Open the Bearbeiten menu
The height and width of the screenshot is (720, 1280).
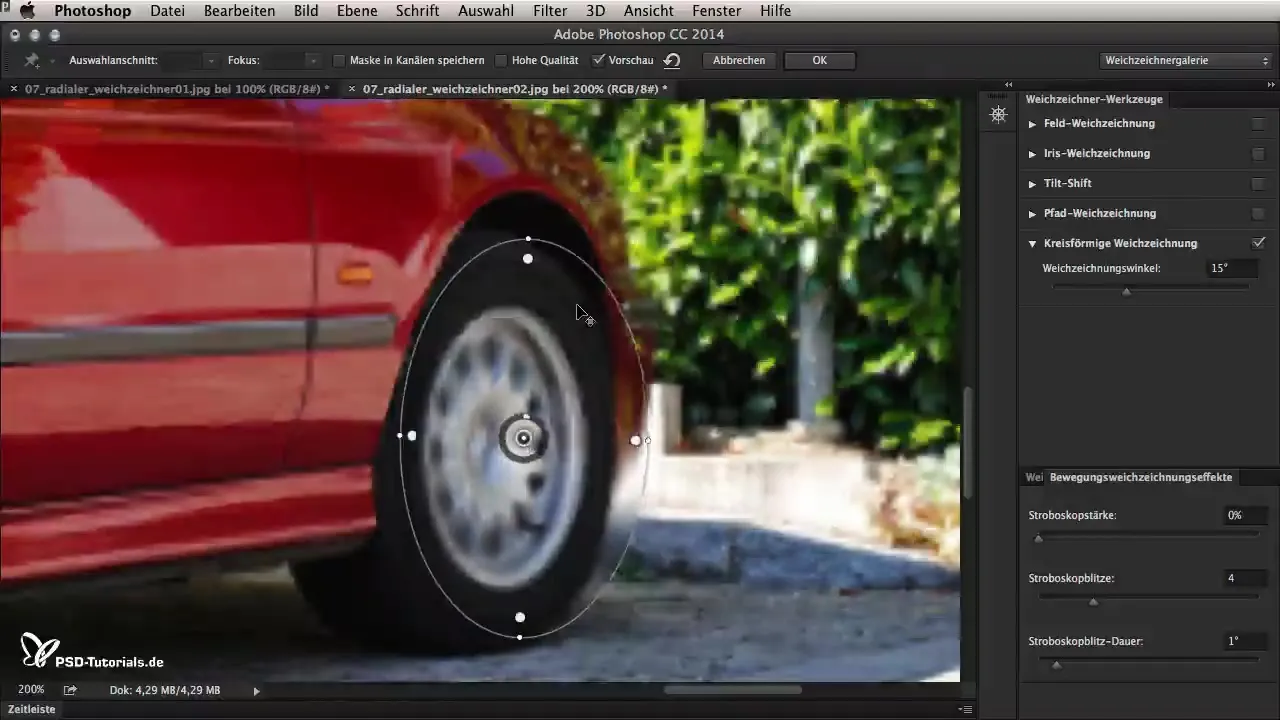click(239, 11)
